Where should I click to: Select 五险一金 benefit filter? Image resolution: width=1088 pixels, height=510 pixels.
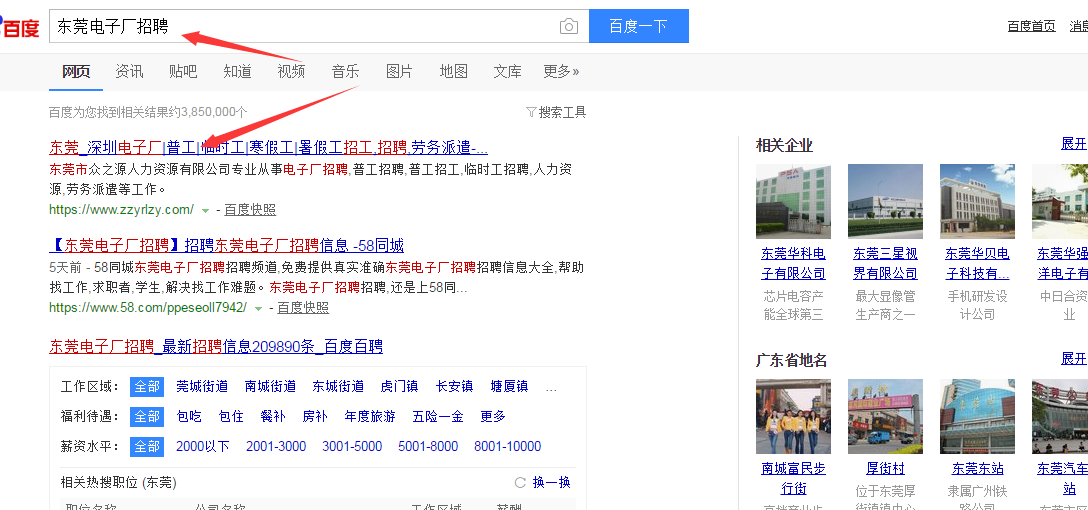(438, 416)
